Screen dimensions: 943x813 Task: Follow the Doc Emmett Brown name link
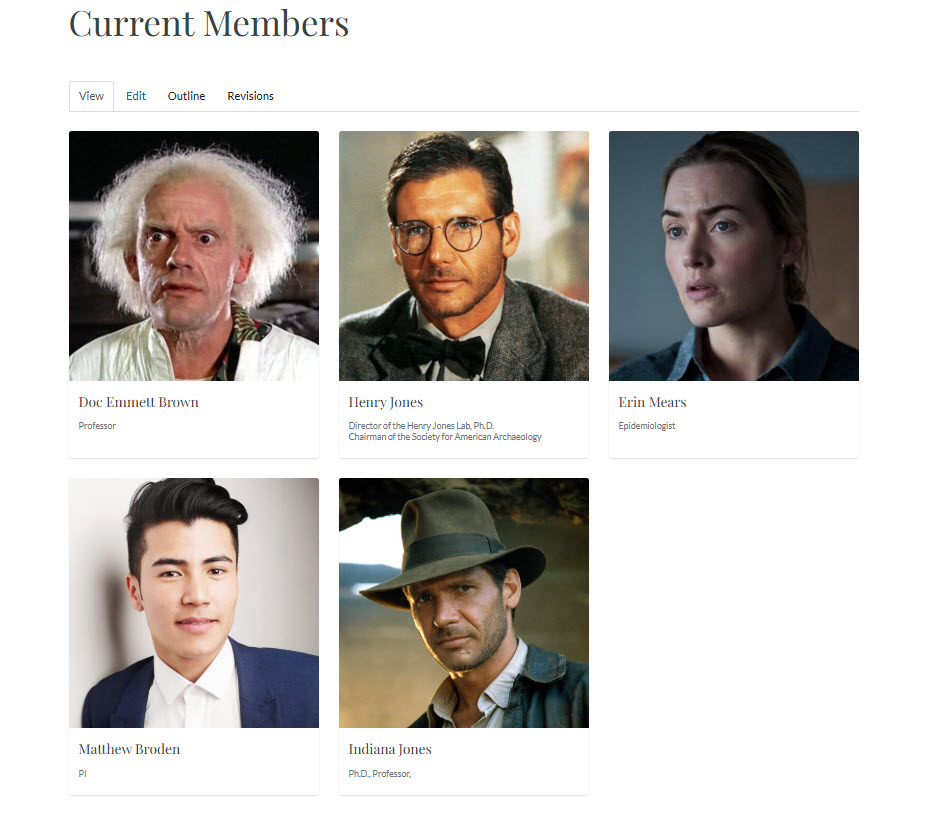[x=138, y=402]
